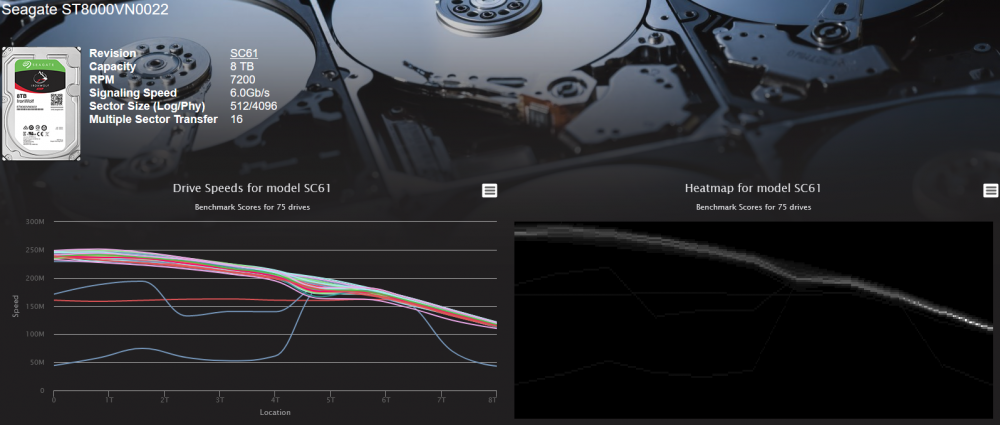The width and height of the screenshot is (1000, 425).
Task: Click the '1T' x-axis tick label
Action: (x=109, y=400)
